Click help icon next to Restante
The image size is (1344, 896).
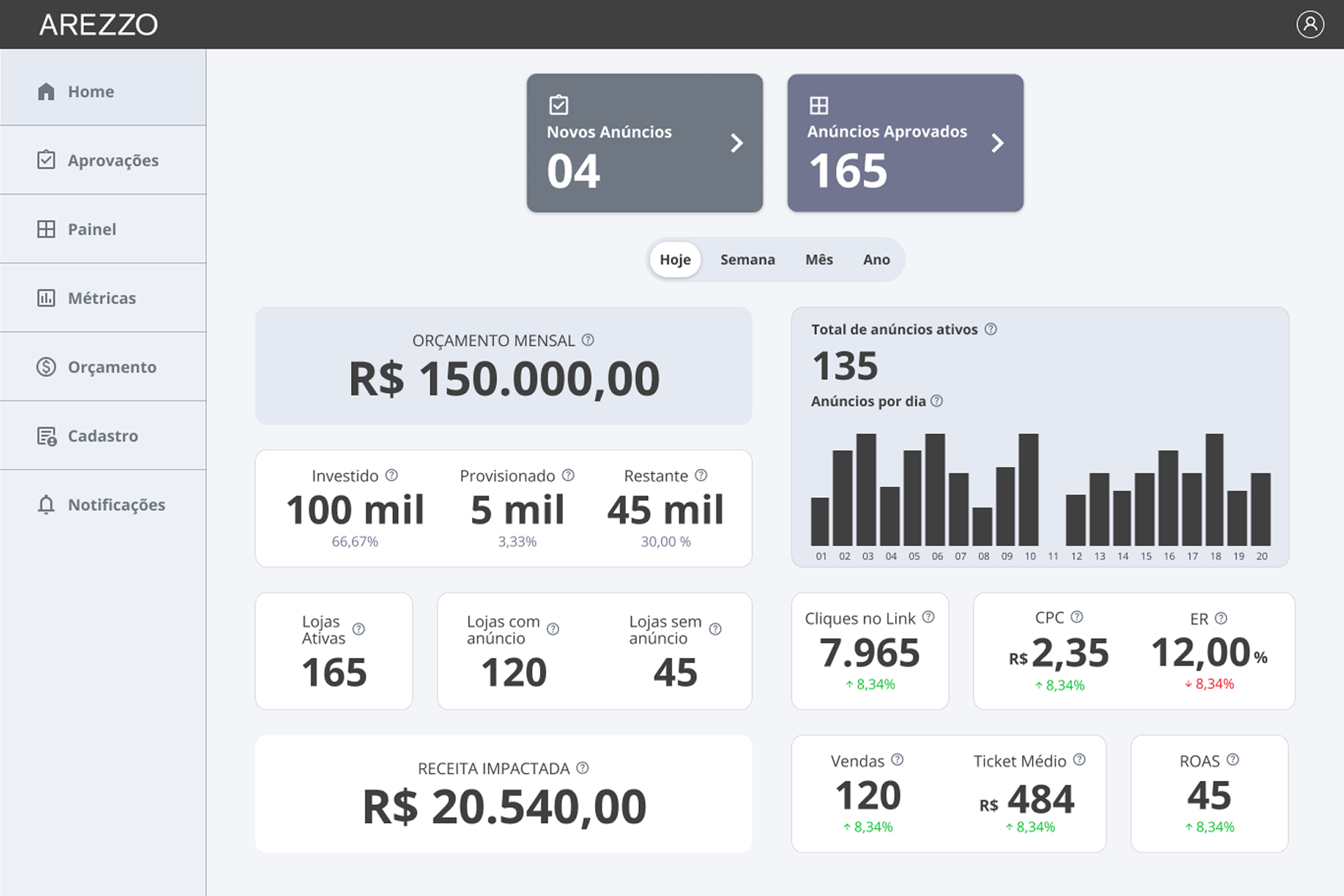tap(701, 475)
